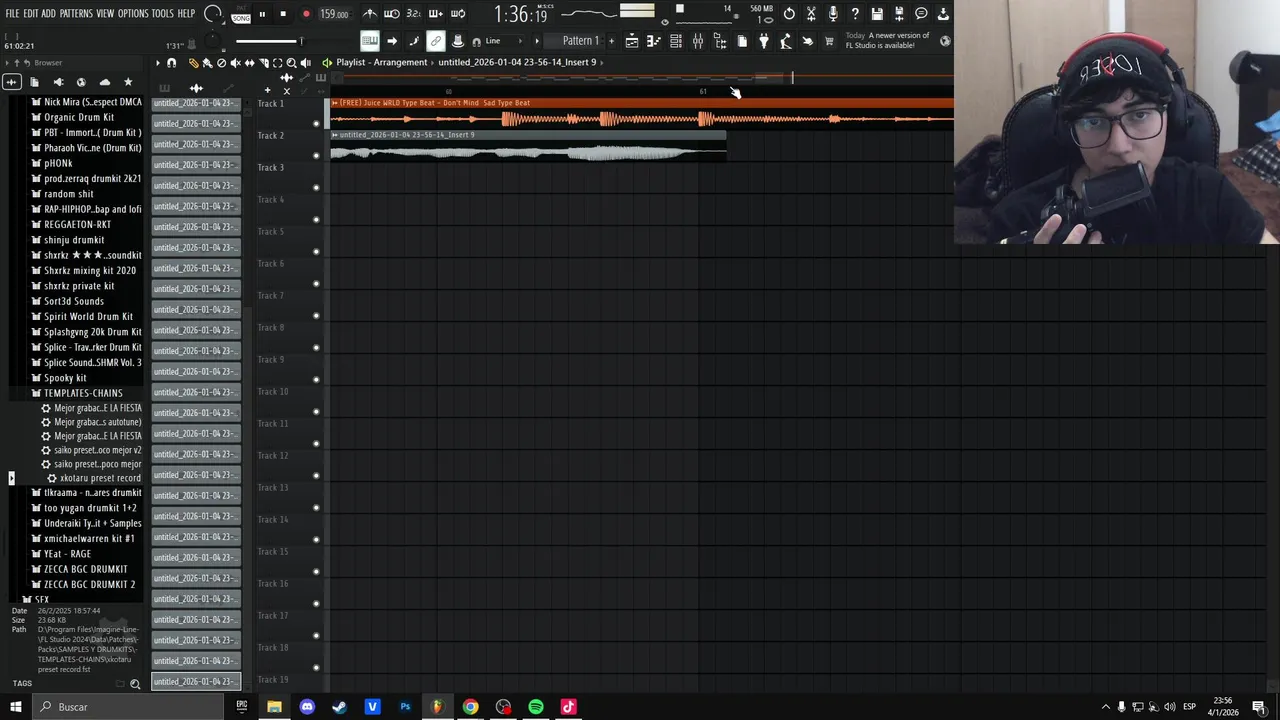Click the main pitch knob
The width and height of the screenshot is (1280, 720).
click(212, 40)
